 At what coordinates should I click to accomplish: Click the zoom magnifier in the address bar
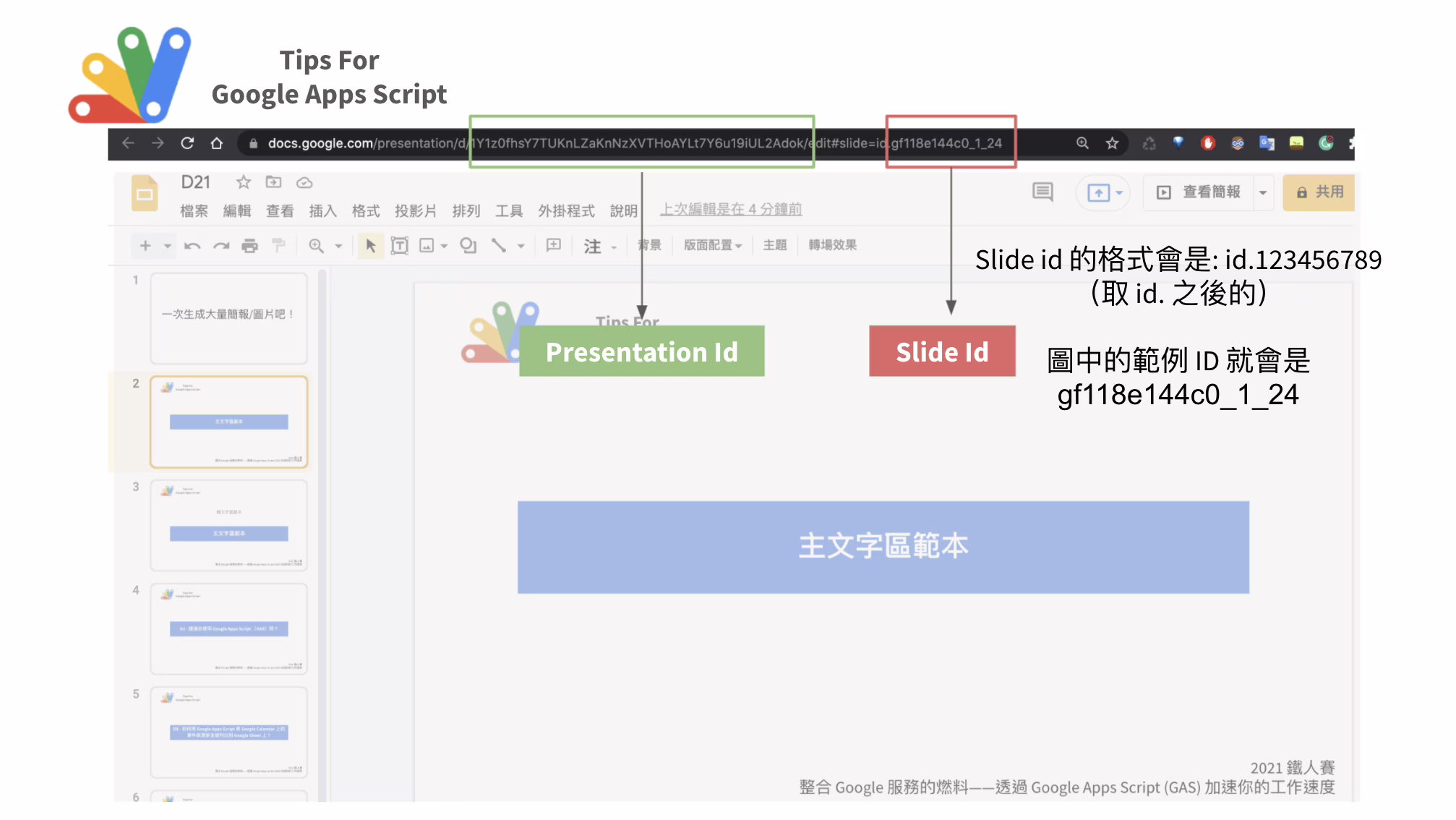1082,143
